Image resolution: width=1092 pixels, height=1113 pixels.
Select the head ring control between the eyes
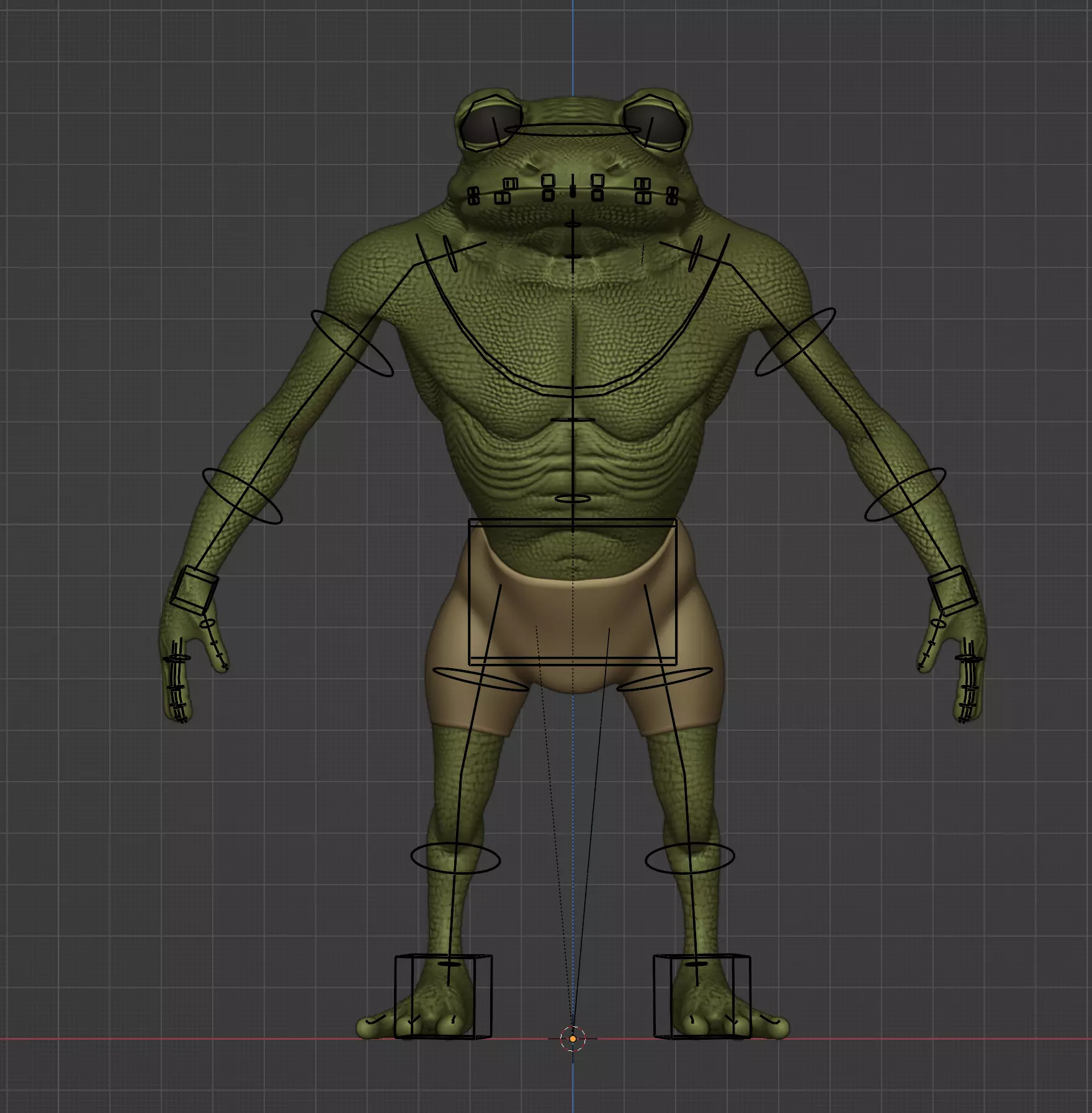(573, 130)
